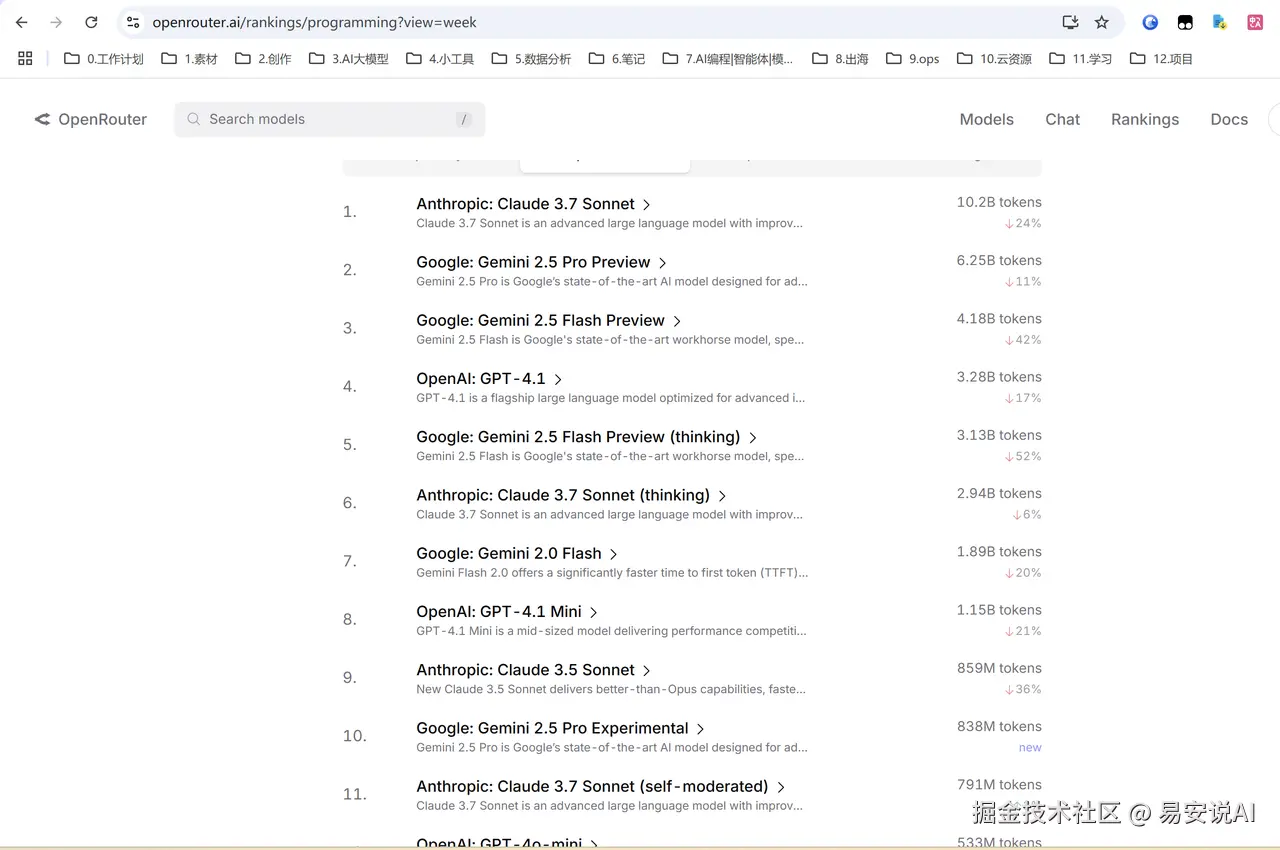Open Gemini 2.5 Flash Preview (thinking) link

coord(579,437)
